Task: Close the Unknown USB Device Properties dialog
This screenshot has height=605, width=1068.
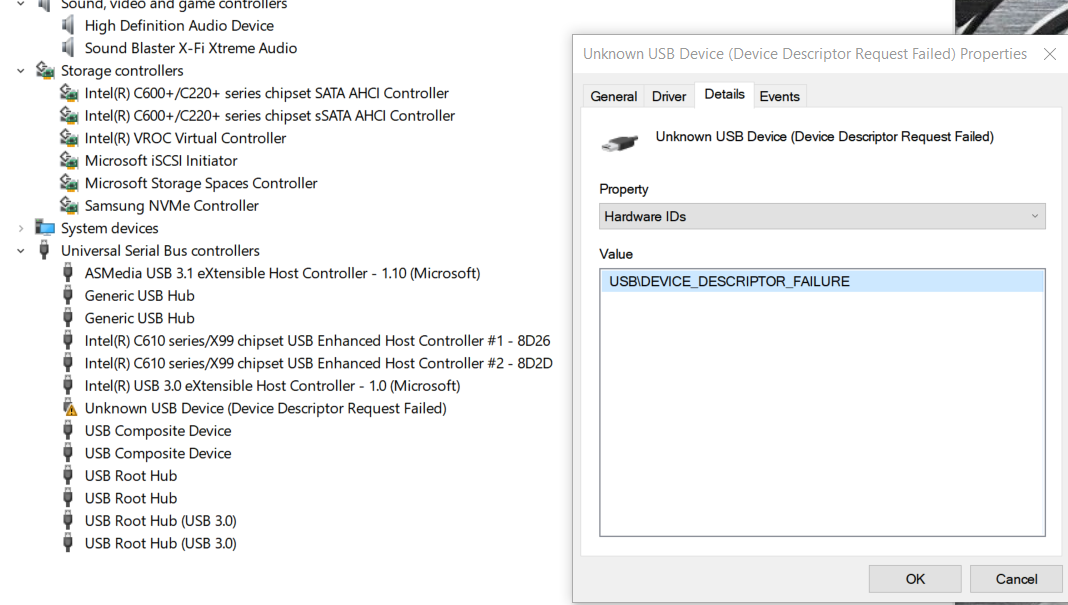Action: (1050, 54)
